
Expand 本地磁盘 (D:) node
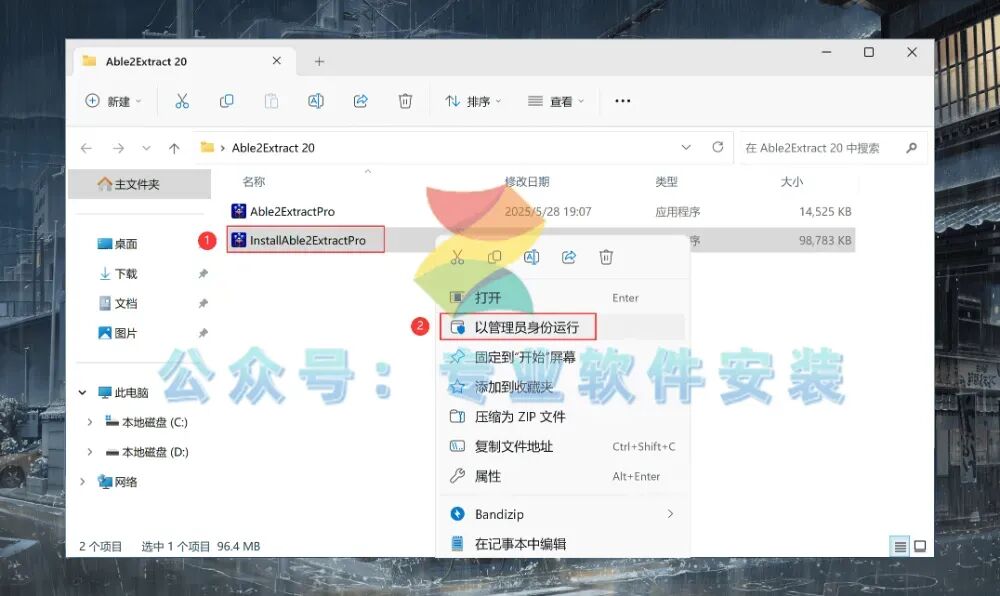click(x=89, y=452)
